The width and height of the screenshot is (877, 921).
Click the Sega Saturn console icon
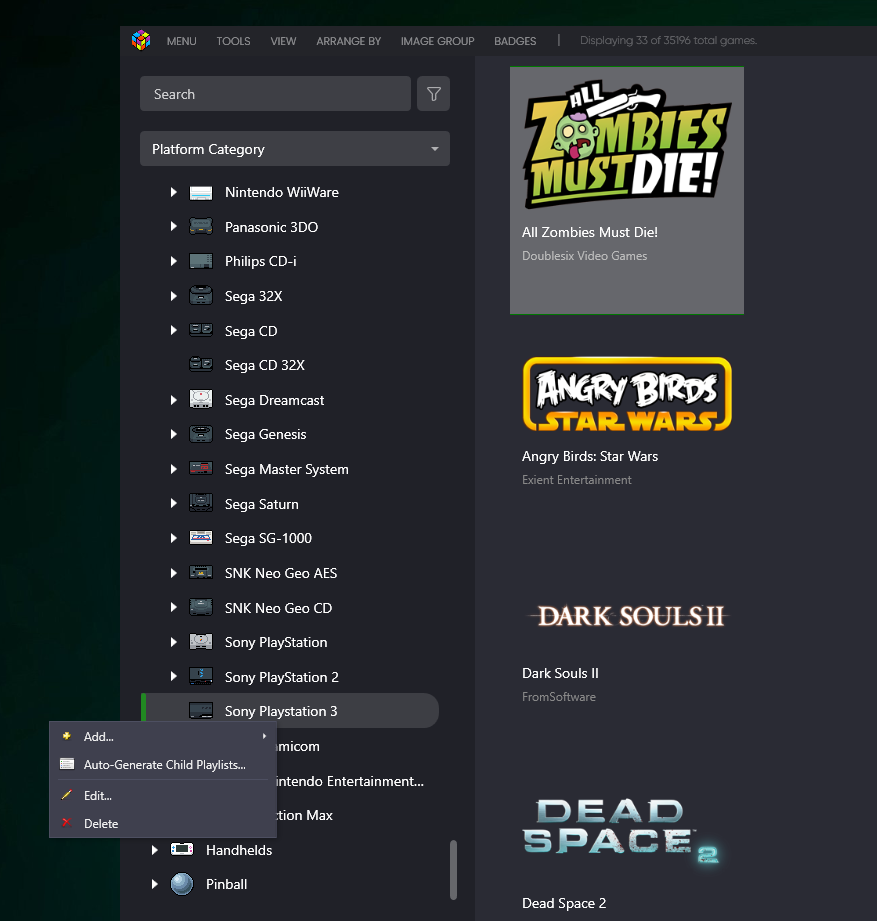coord(201,503)
